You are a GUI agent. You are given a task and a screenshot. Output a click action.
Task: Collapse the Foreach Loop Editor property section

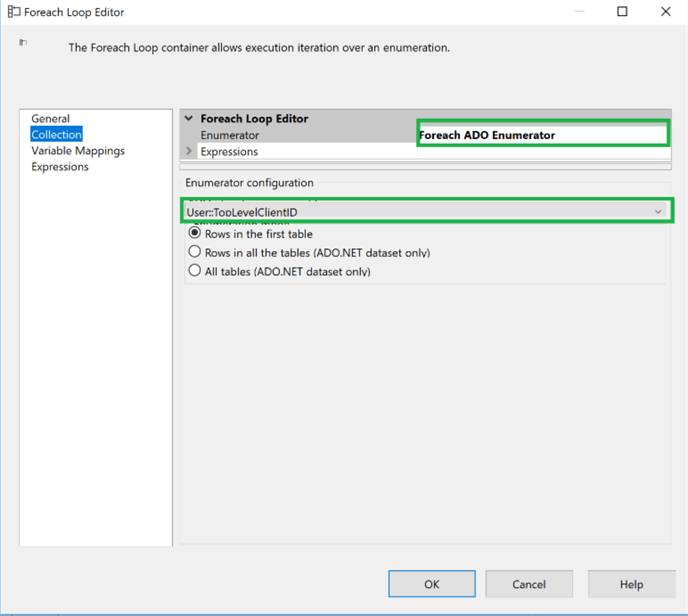tap(189, 119)
